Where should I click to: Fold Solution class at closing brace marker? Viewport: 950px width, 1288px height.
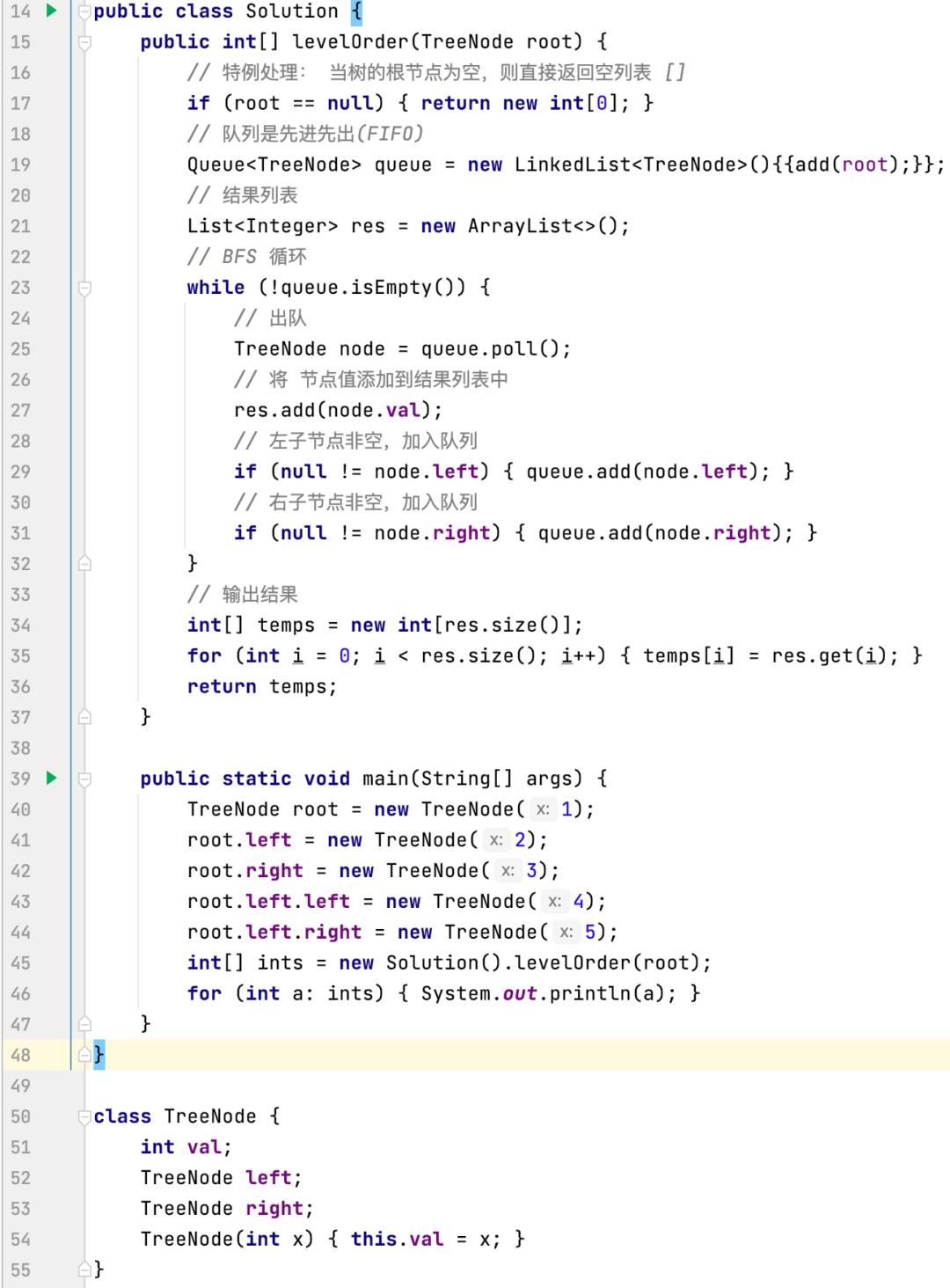pyautogui.click(x=84, y=1054)
